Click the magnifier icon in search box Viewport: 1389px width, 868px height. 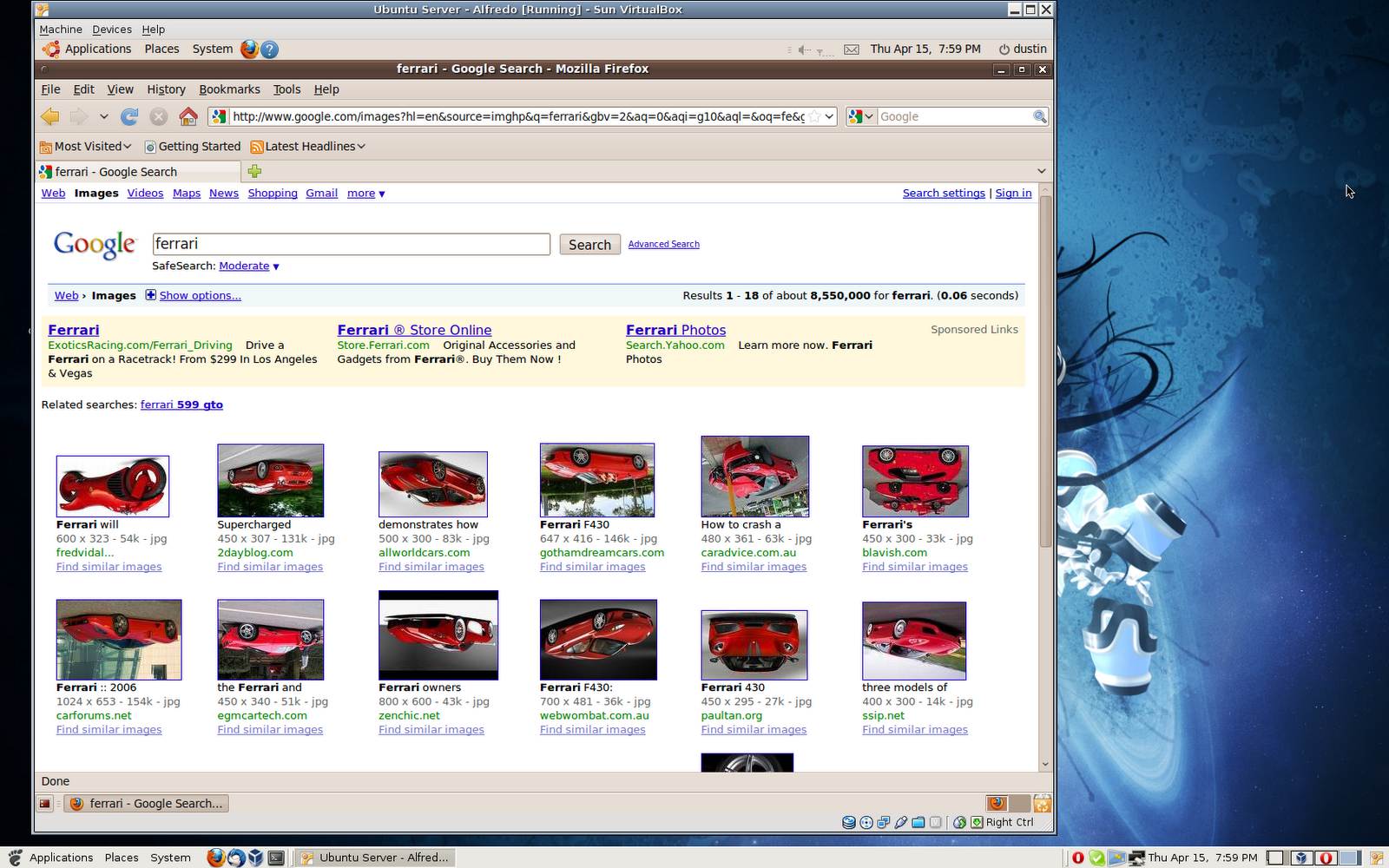[1039, 116]
